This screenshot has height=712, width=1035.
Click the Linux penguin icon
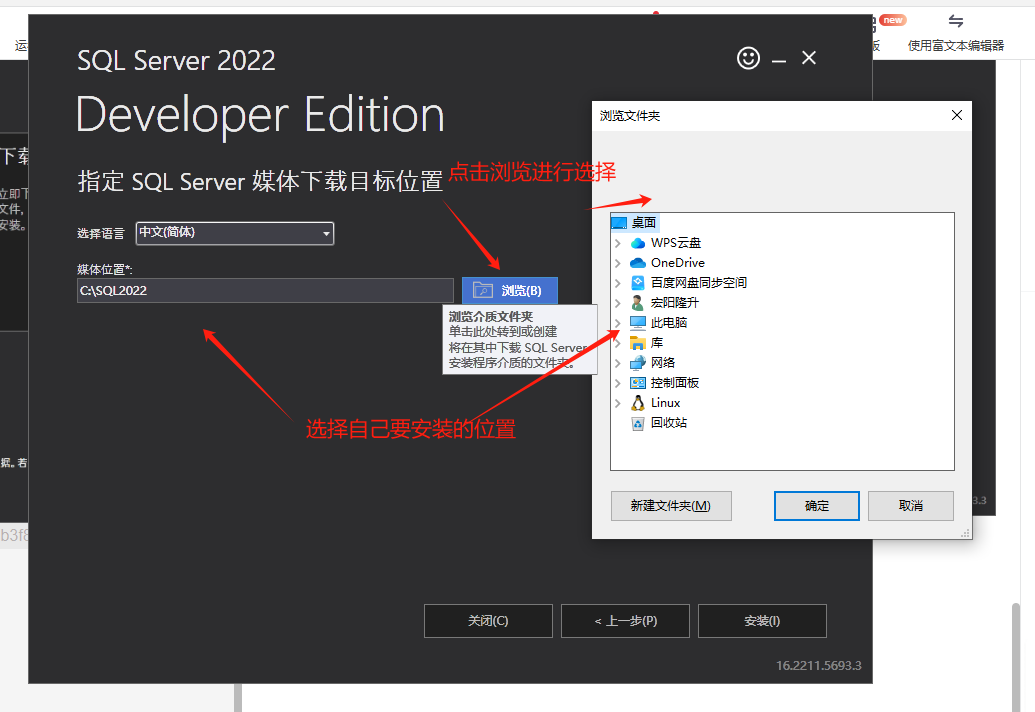pyautogui.click(x=638, y=403)
